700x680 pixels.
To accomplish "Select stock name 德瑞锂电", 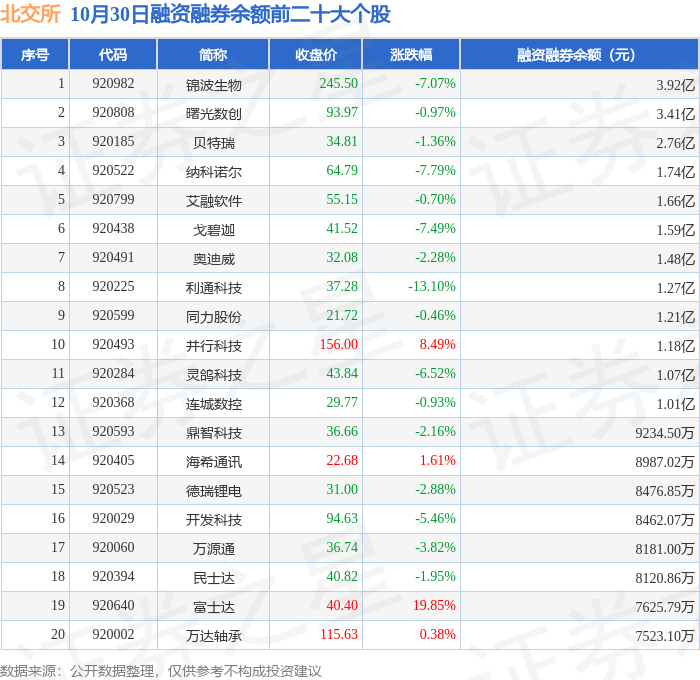I will [x=213, y=491].
